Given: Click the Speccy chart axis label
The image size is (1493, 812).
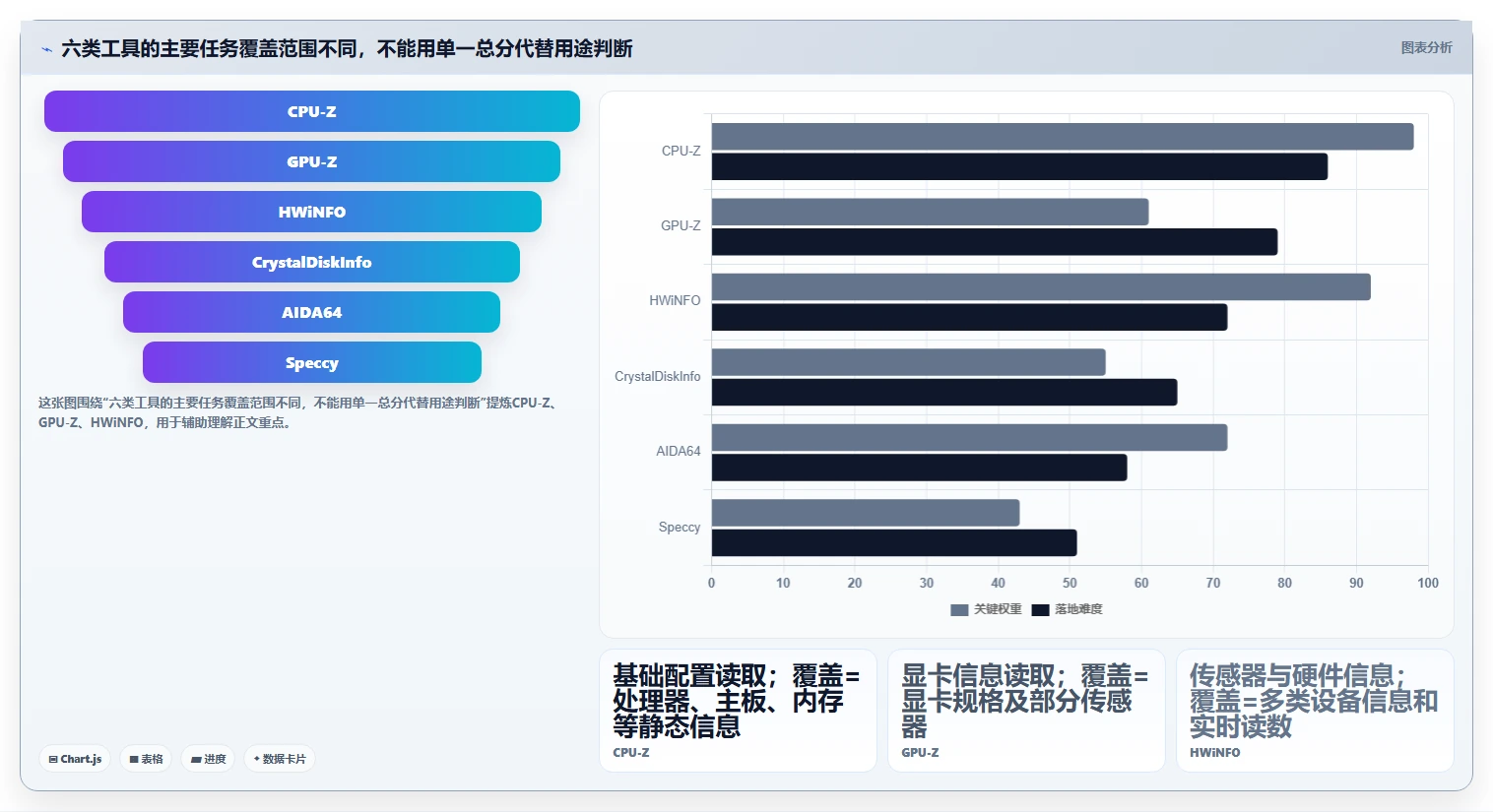Looking at the screenshot, I should pyautogui.click(x=680, y=527).
